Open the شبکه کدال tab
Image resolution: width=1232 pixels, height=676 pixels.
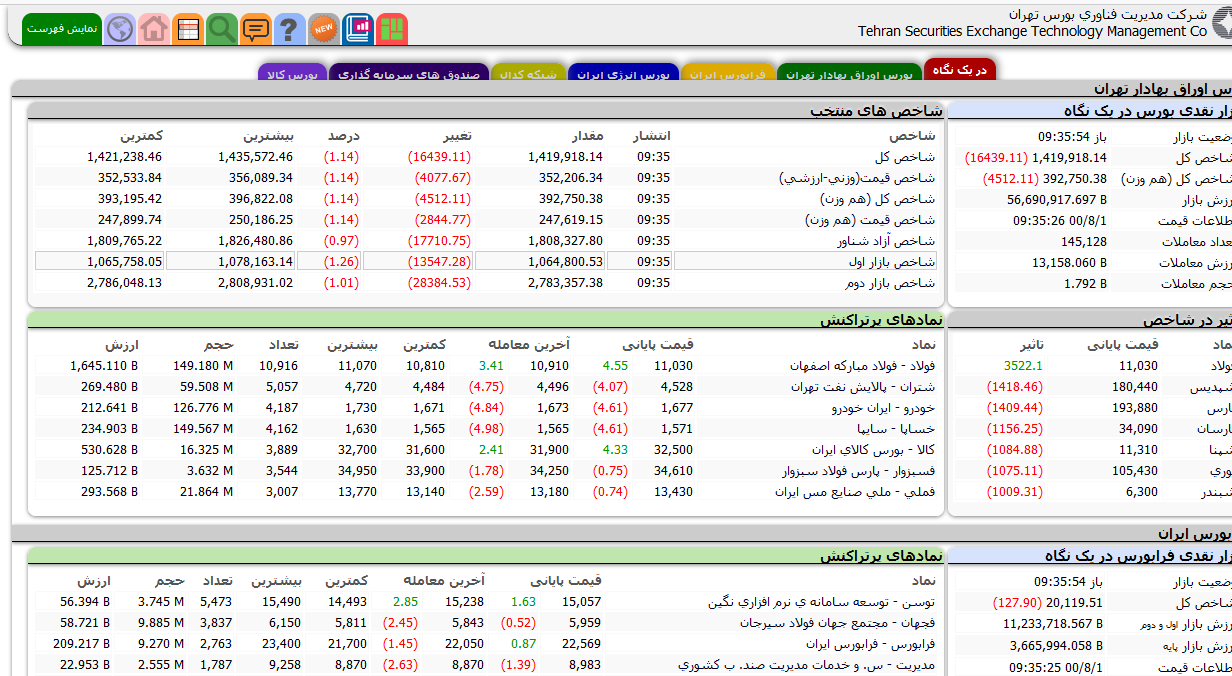[528, 74]
